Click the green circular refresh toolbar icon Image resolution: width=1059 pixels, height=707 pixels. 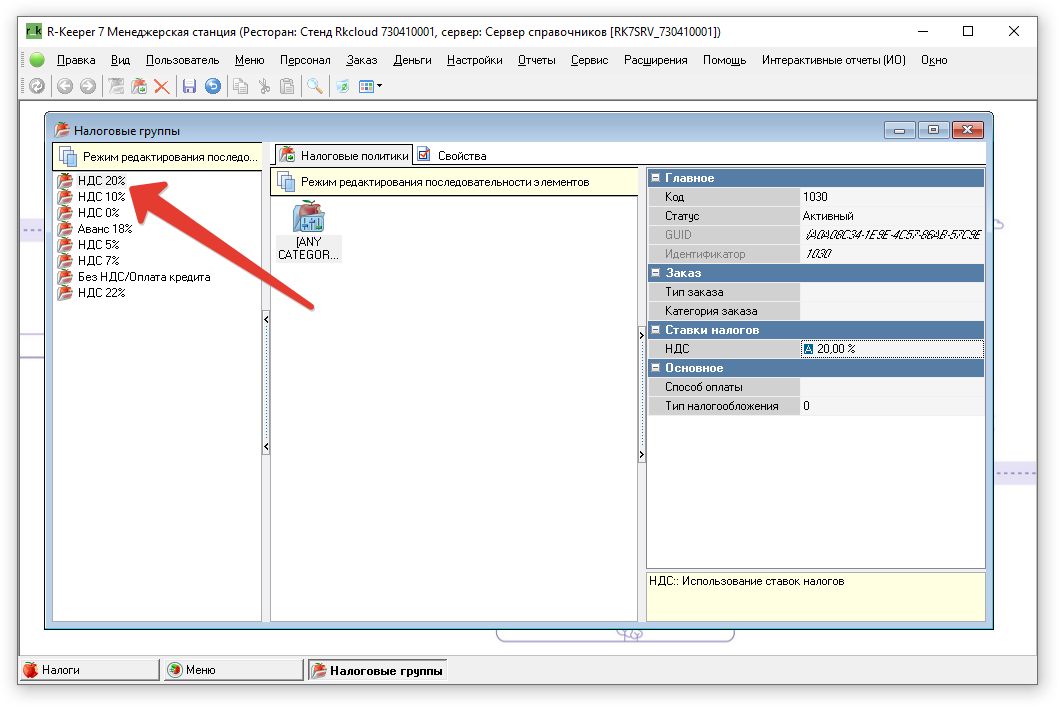click(342, 87)
